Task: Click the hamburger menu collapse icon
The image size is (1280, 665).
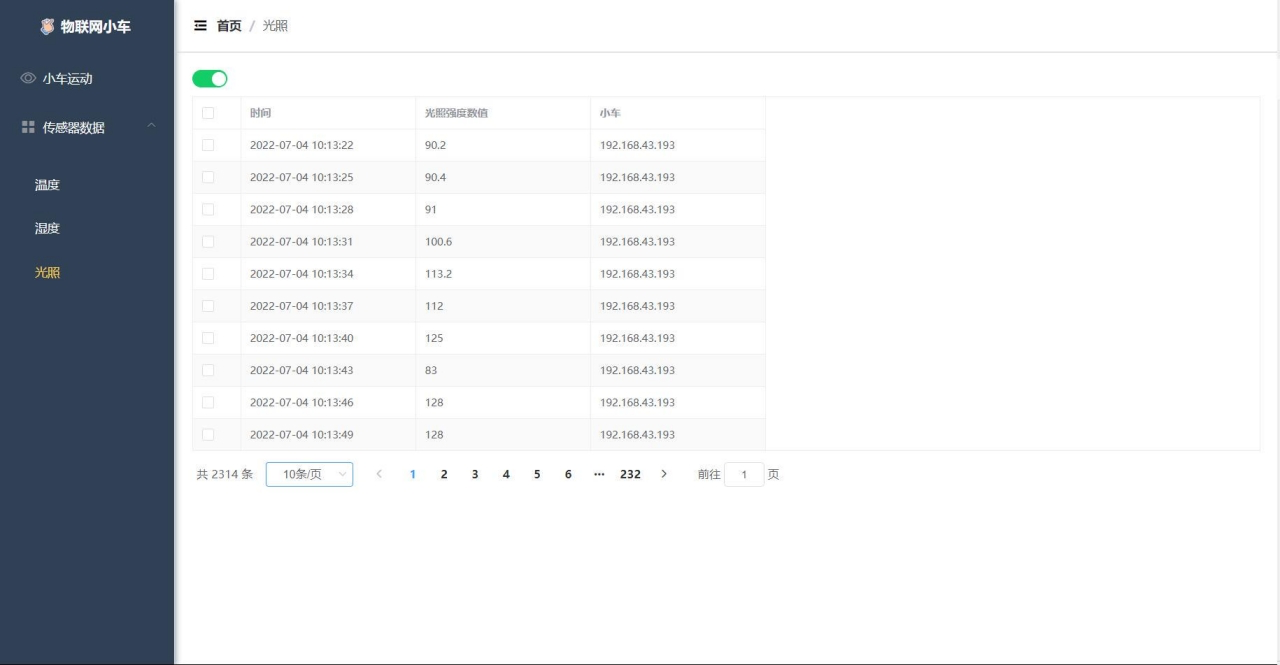Action: click(200, 26)
